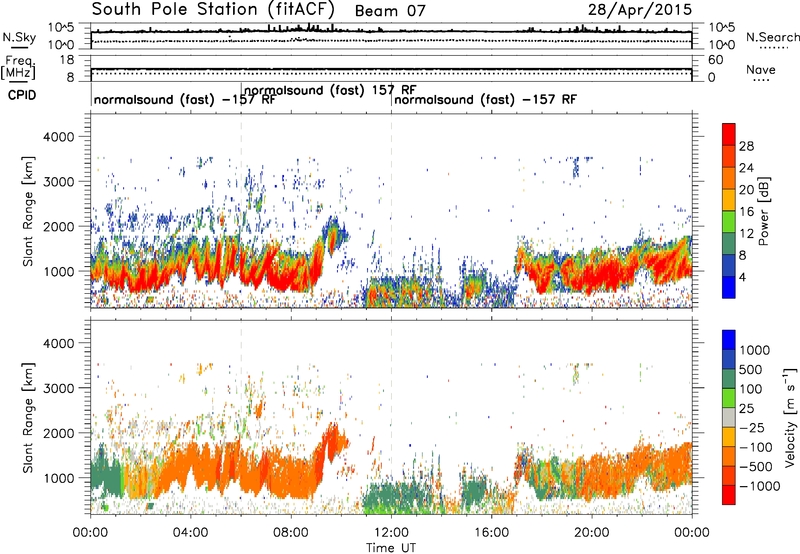This screenshot has width=800, height=554.
Task: Click the N.Search legend label
Action: pos(772,37)
